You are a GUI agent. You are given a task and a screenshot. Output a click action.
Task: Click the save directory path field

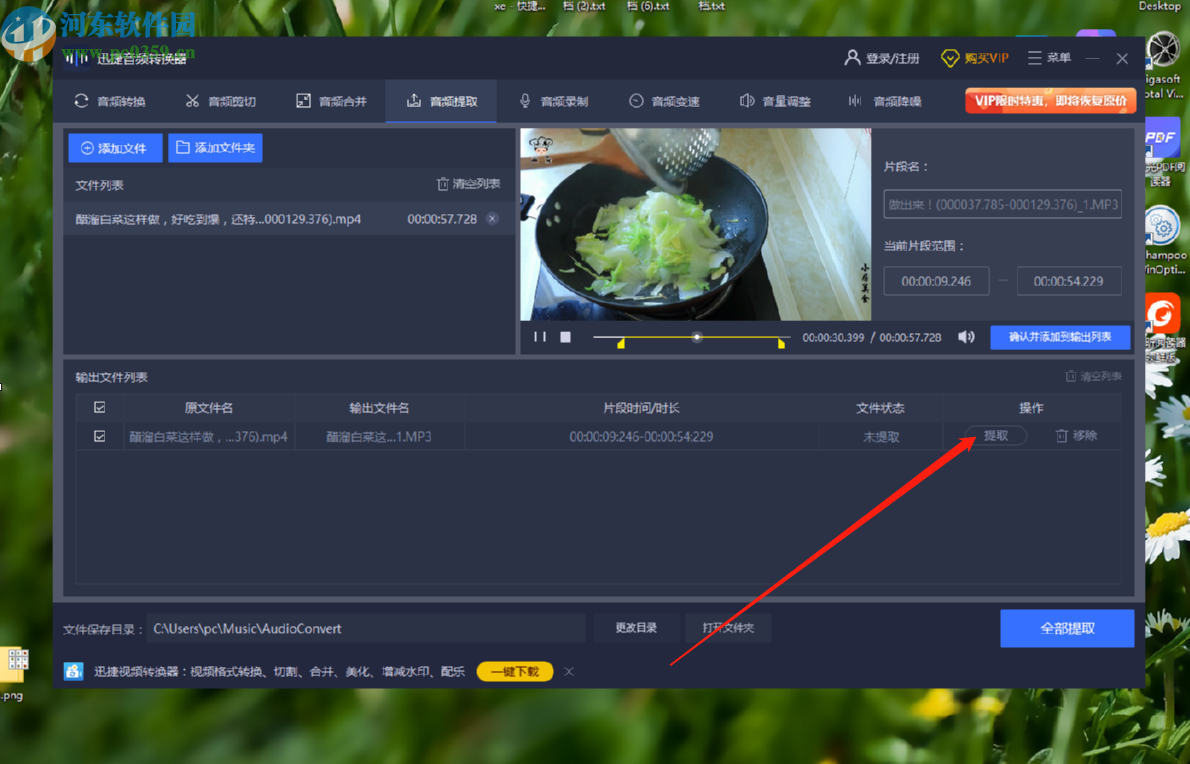tap(366, 628)
